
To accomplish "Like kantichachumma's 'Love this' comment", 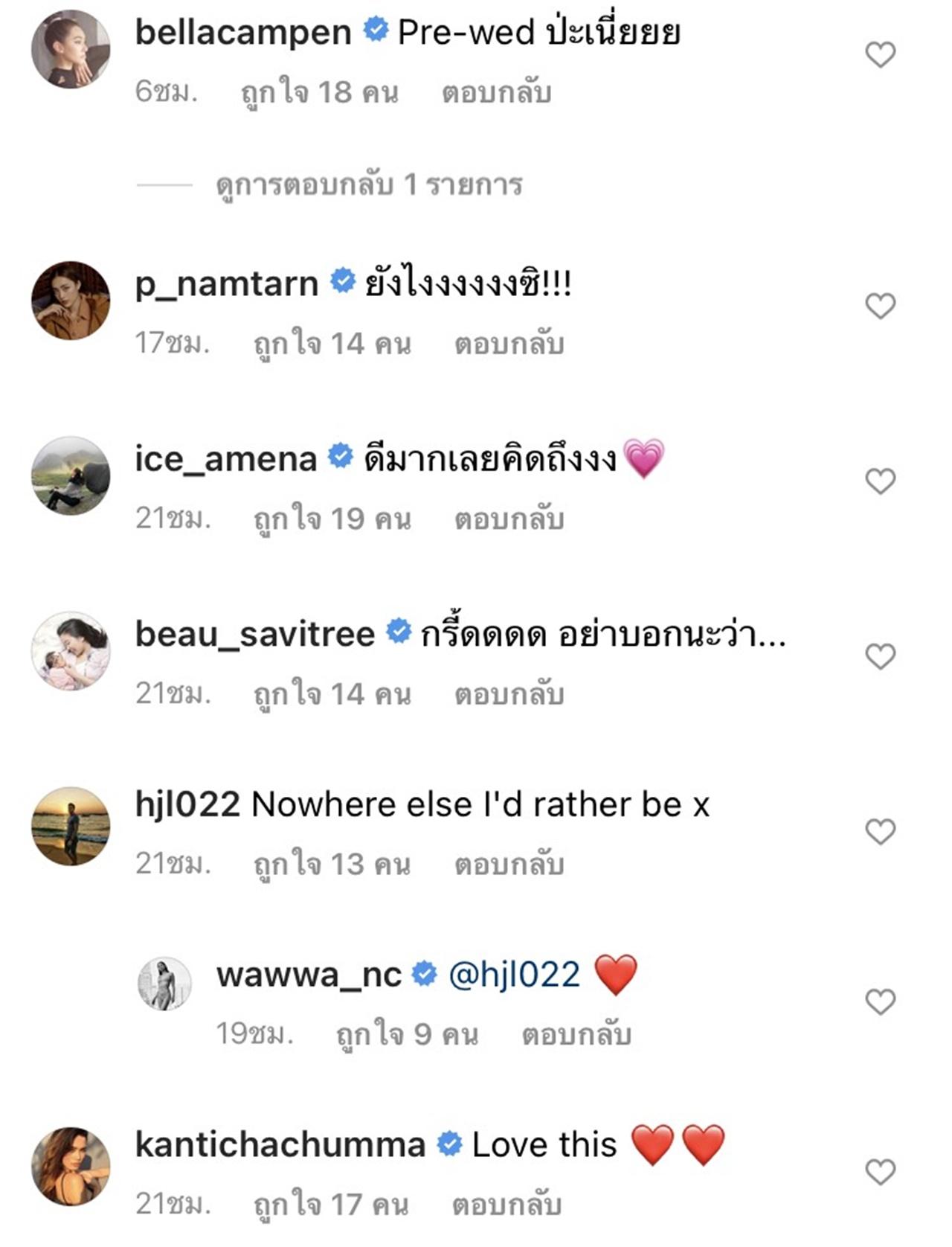I will 881,1172.
